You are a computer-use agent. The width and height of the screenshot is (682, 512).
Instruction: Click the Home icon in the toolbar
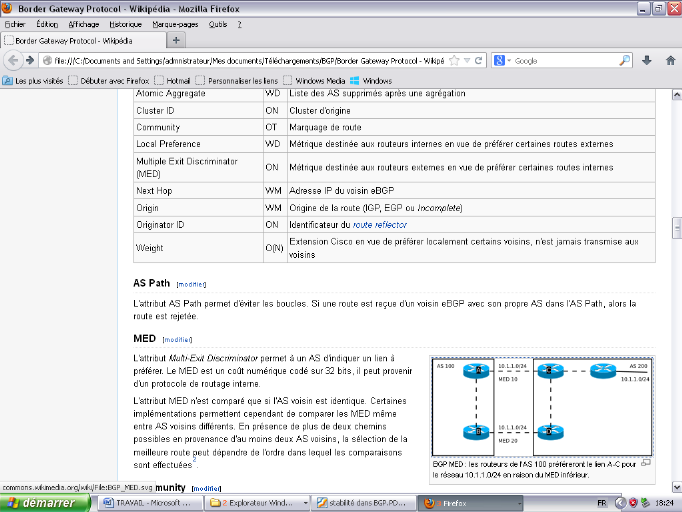tap(669, 60)
